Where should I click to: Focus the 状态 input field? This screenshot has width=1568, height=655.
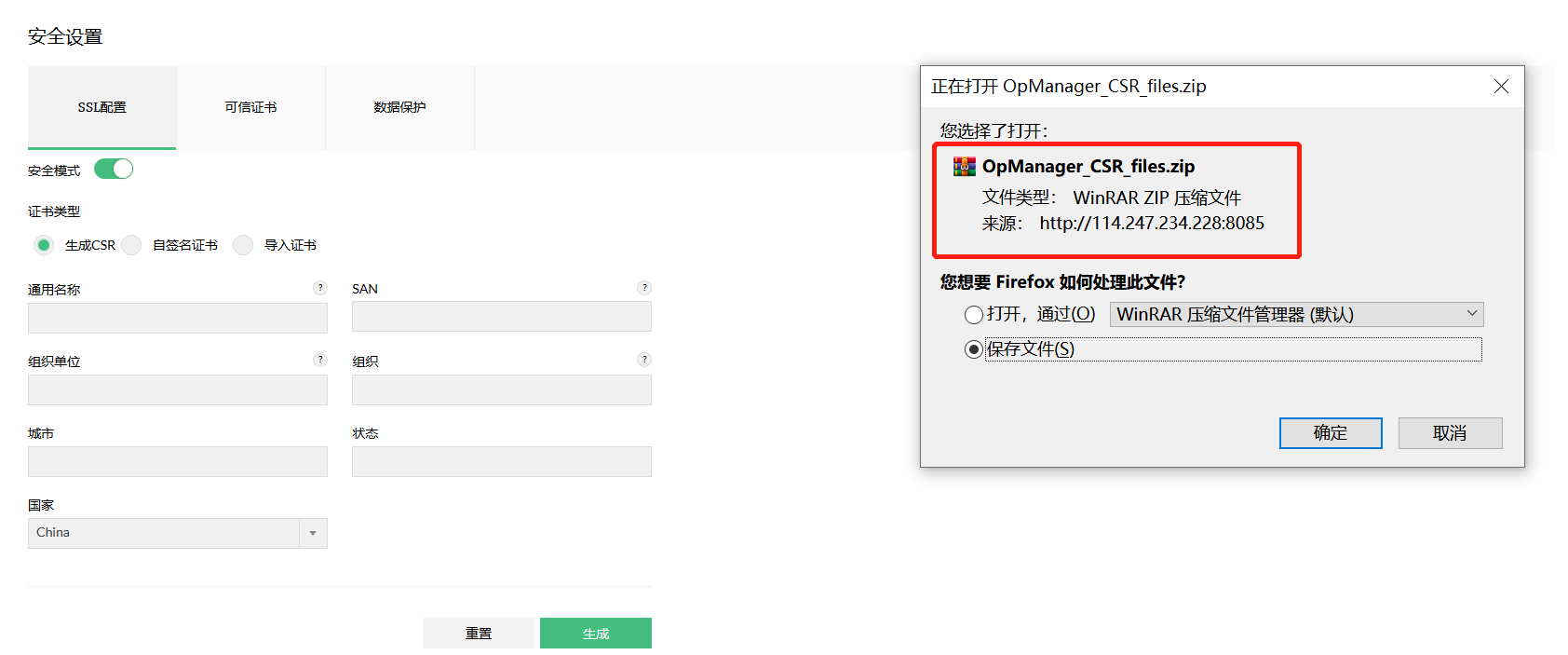tap(502, 461)
